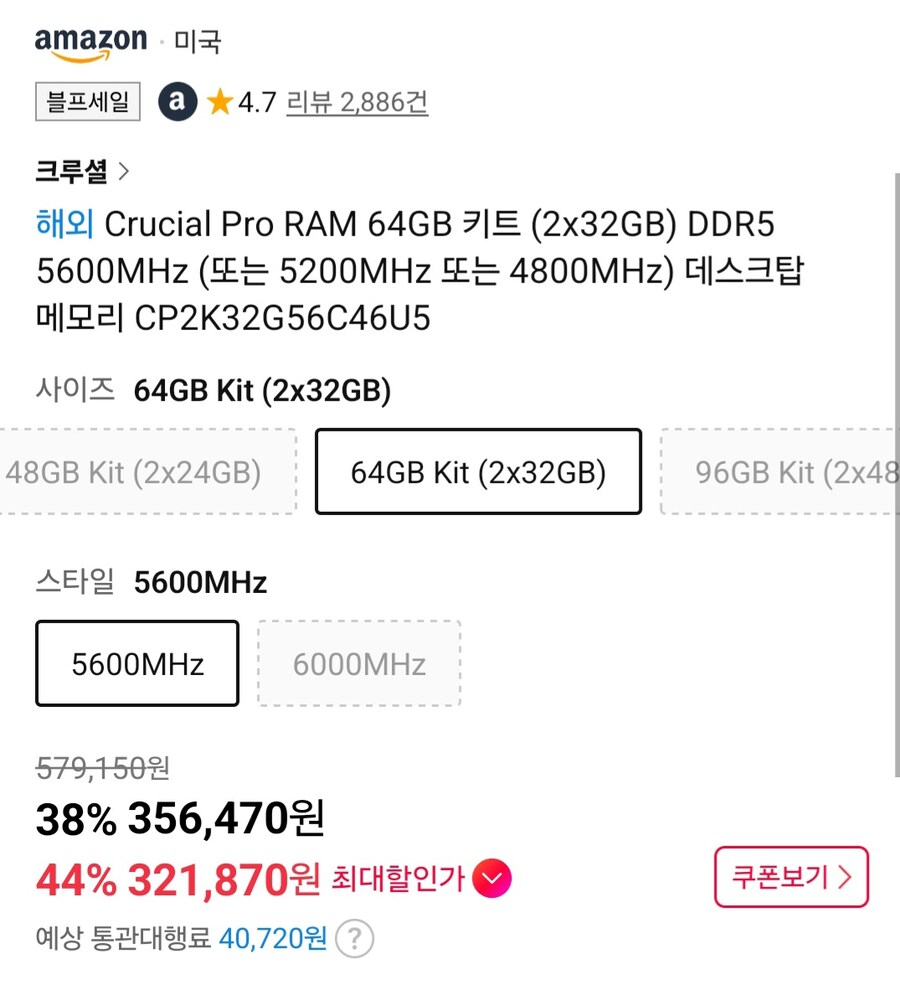Viewport: 900px width, 990px height.
Task: Select the 64GB Kit (2x32GB) size option
Action: coord(477,472)
